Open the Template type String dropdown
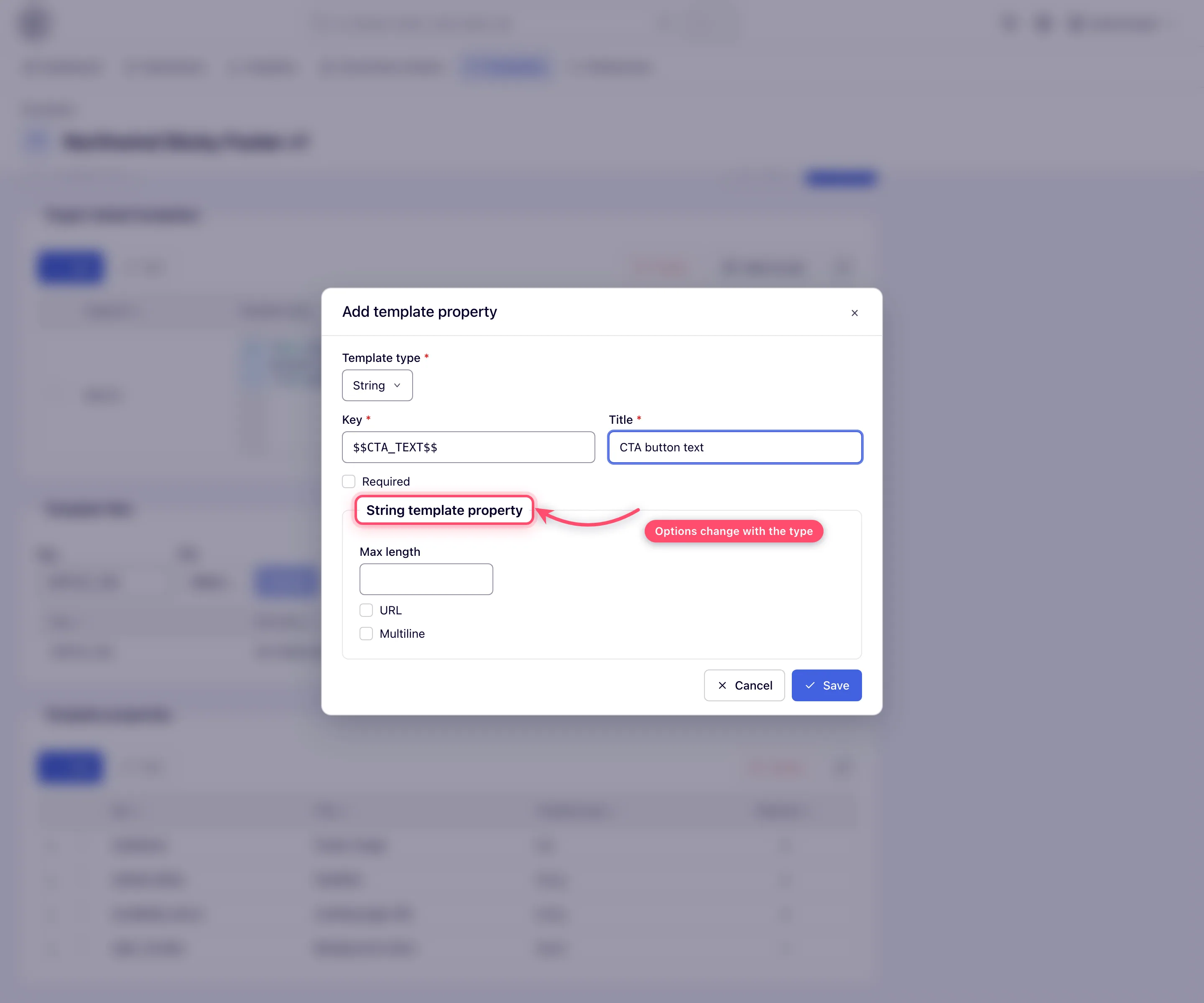This screenshot has height=1003, width=1204. point(377,385)
